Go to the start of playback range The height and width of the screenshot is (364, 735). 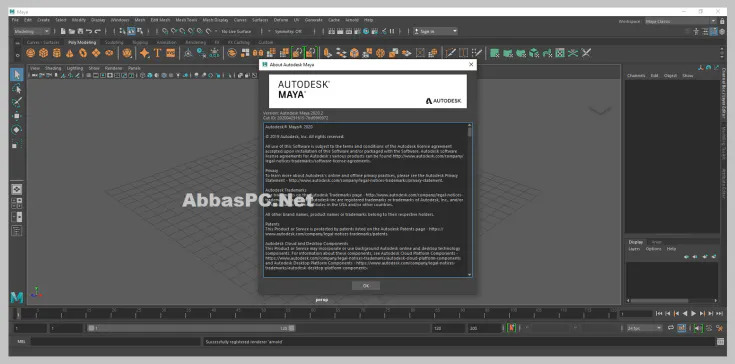pyautogui.click(x=659, y=313)
